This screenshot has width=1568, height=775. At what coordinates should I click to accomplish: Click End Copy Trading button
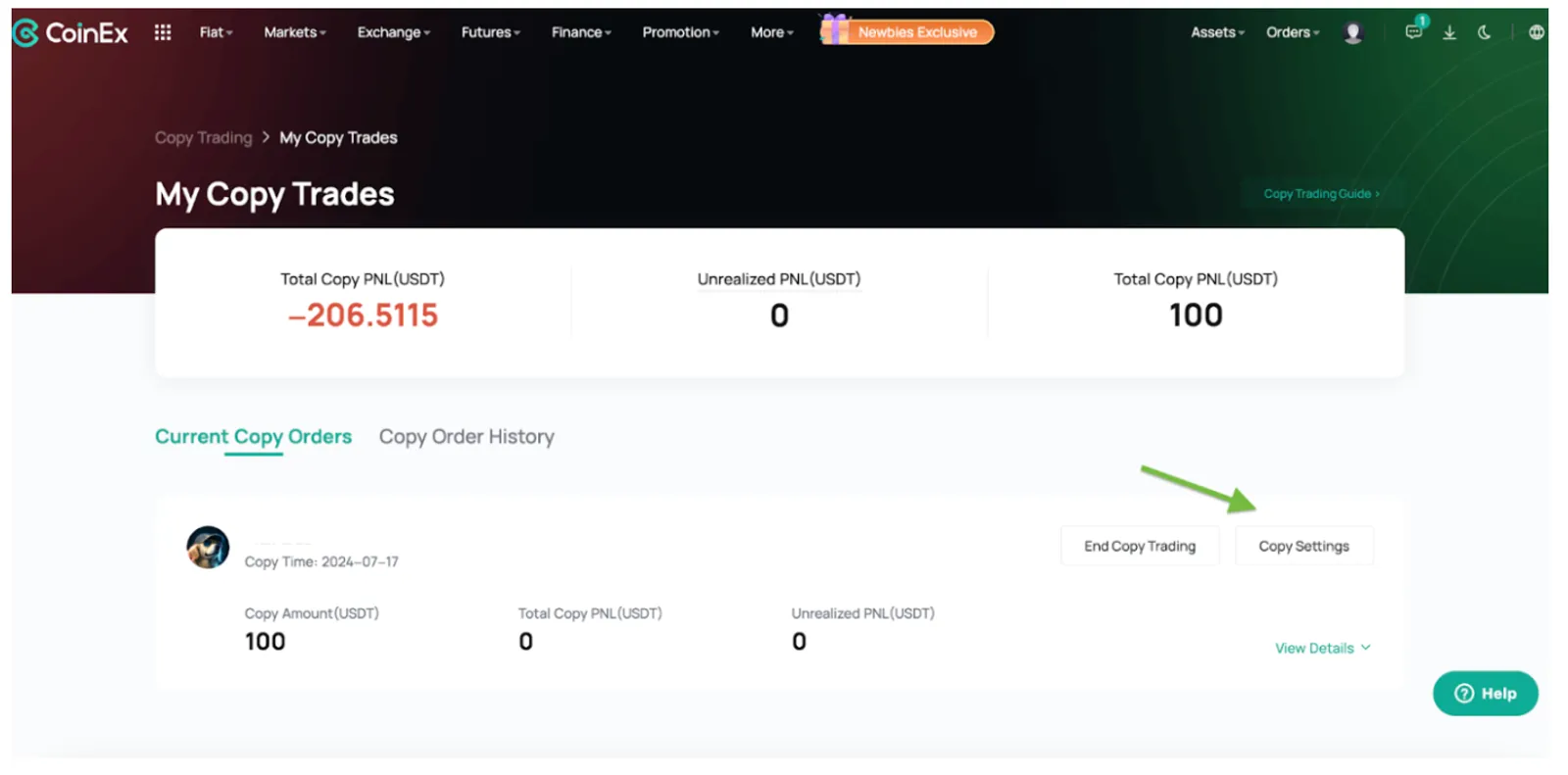click(x=1140, y=547)
